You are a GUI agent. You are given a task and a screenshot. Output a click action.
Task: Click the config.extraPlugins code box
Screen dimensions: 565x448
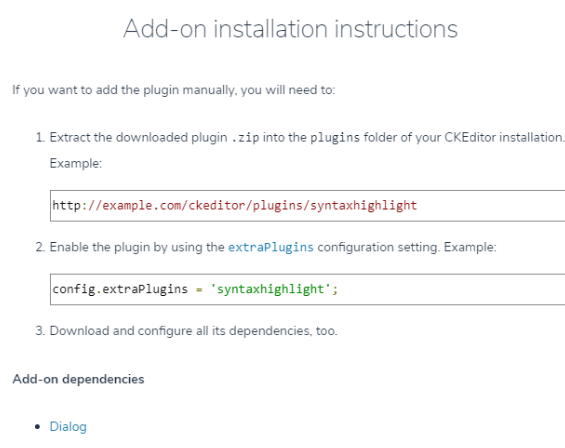pos(307,289)
